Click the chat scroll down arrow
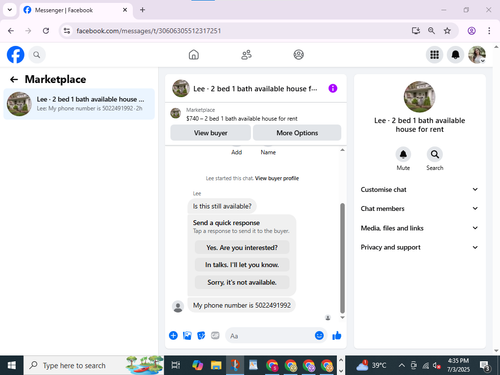500x375 pixels. point(342,317)
